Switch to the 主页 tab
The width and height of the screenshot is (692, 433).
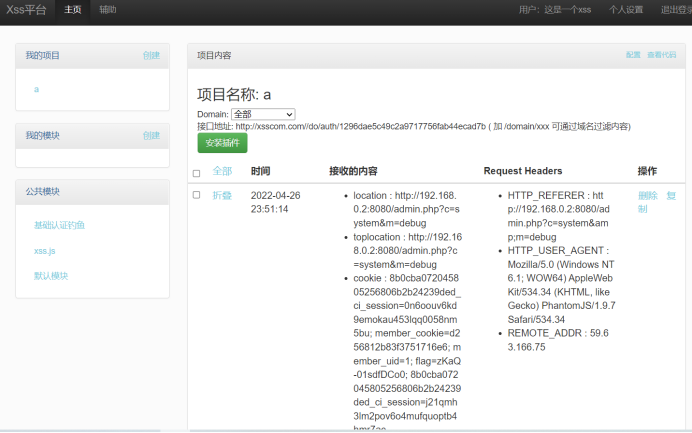pos(73,10)
